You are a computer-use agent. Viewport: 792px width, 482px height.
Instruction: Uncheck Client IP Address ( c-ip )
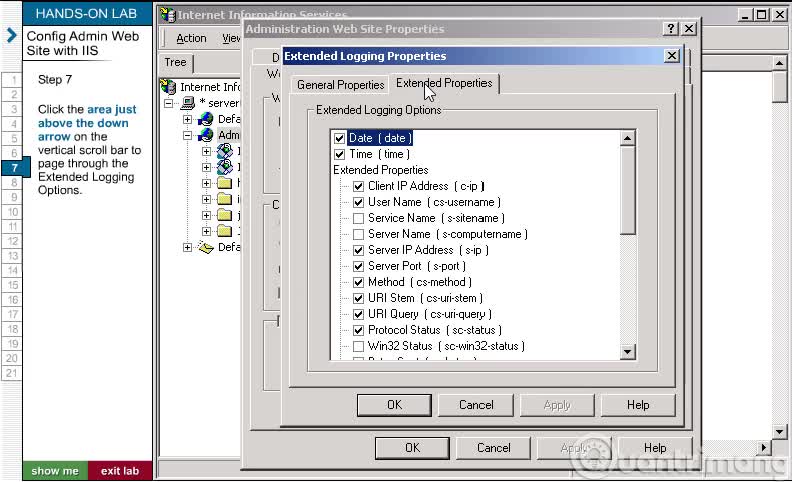(358, 186)
